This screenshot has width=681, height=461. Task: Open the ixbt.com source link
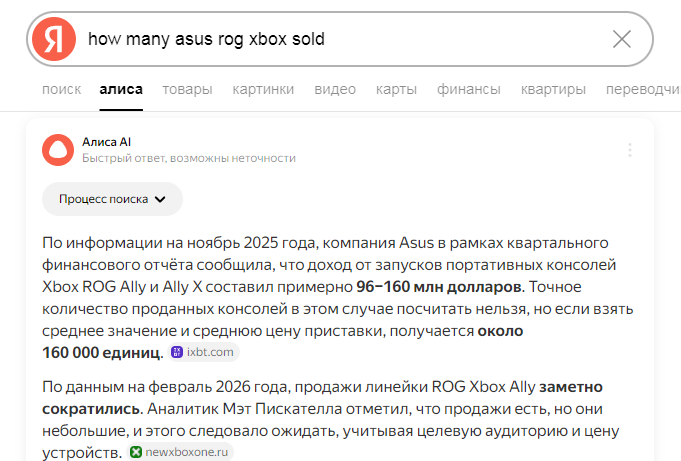210,352
